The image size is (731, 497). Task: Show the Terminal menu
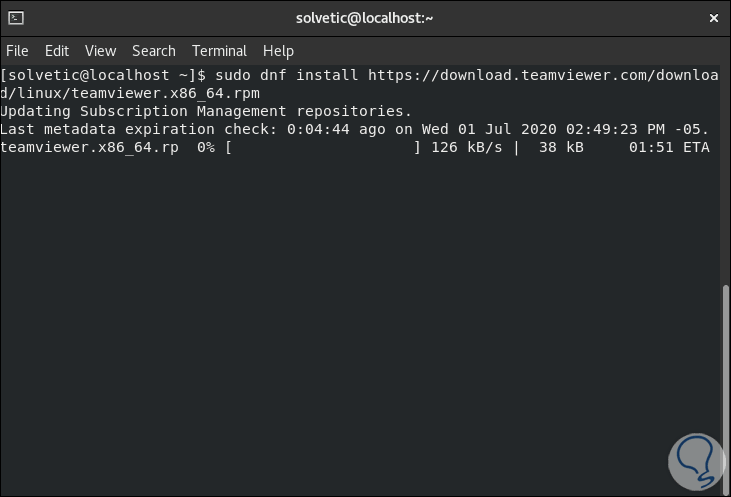pos(219,51)
